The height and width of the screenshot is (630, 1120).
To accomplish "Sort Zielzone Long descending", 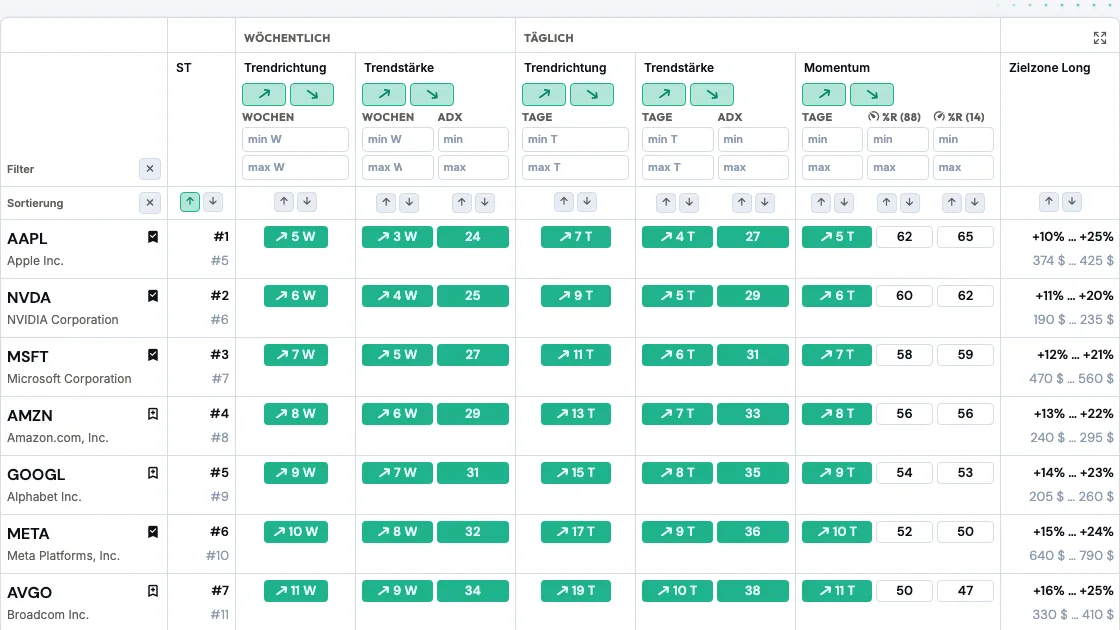I will click(1072, 202).
